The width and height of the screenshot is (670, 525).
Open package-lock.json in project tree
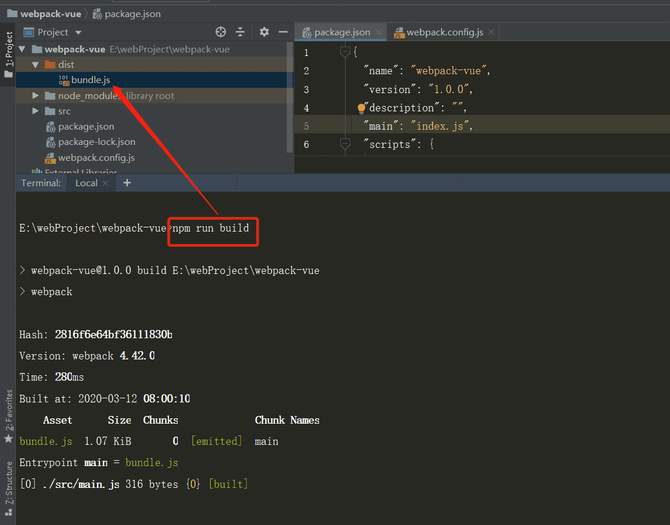click(x=97, y=142)
